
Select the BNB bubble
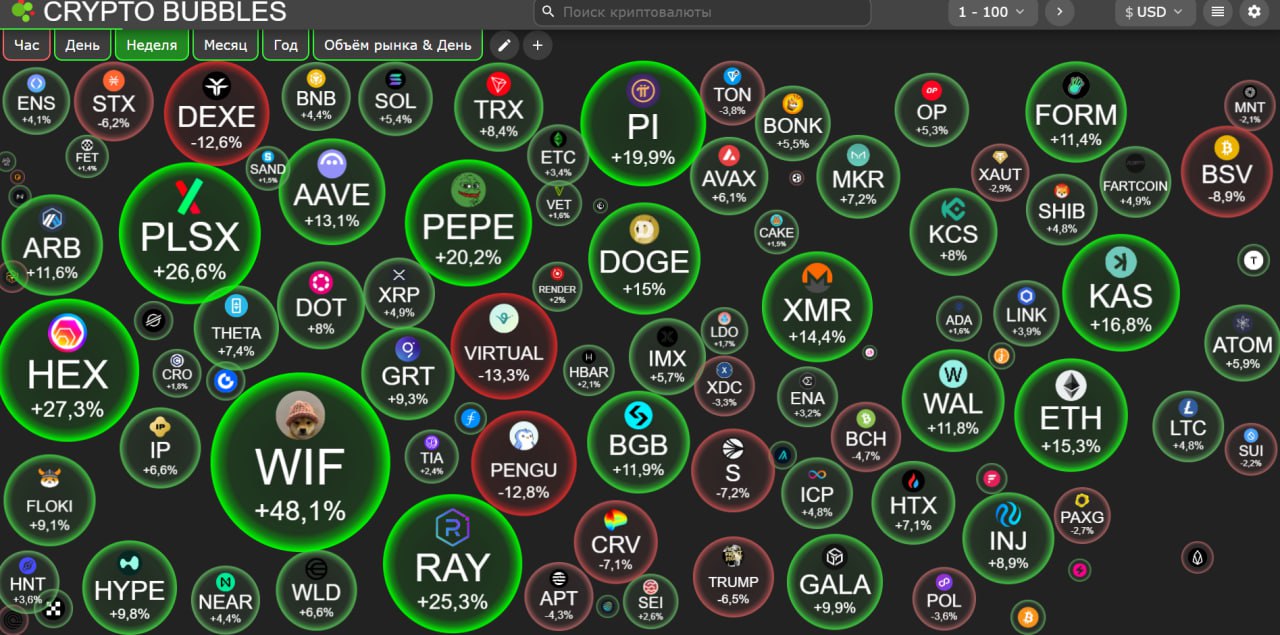pyautogui.click(x=316, y=96)
